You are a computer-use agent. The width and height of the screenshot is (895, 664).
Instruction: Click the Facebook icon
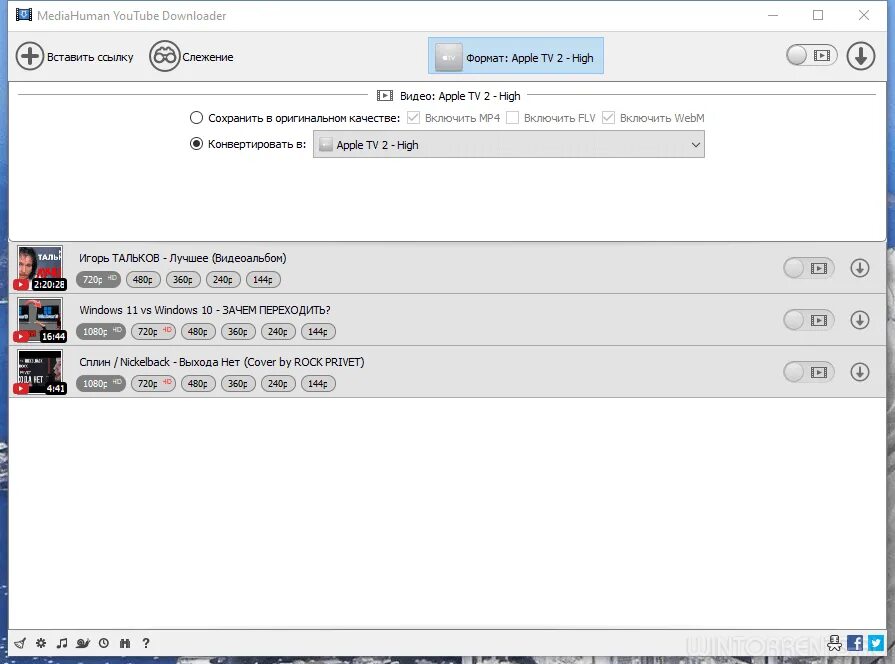[854, 643]
